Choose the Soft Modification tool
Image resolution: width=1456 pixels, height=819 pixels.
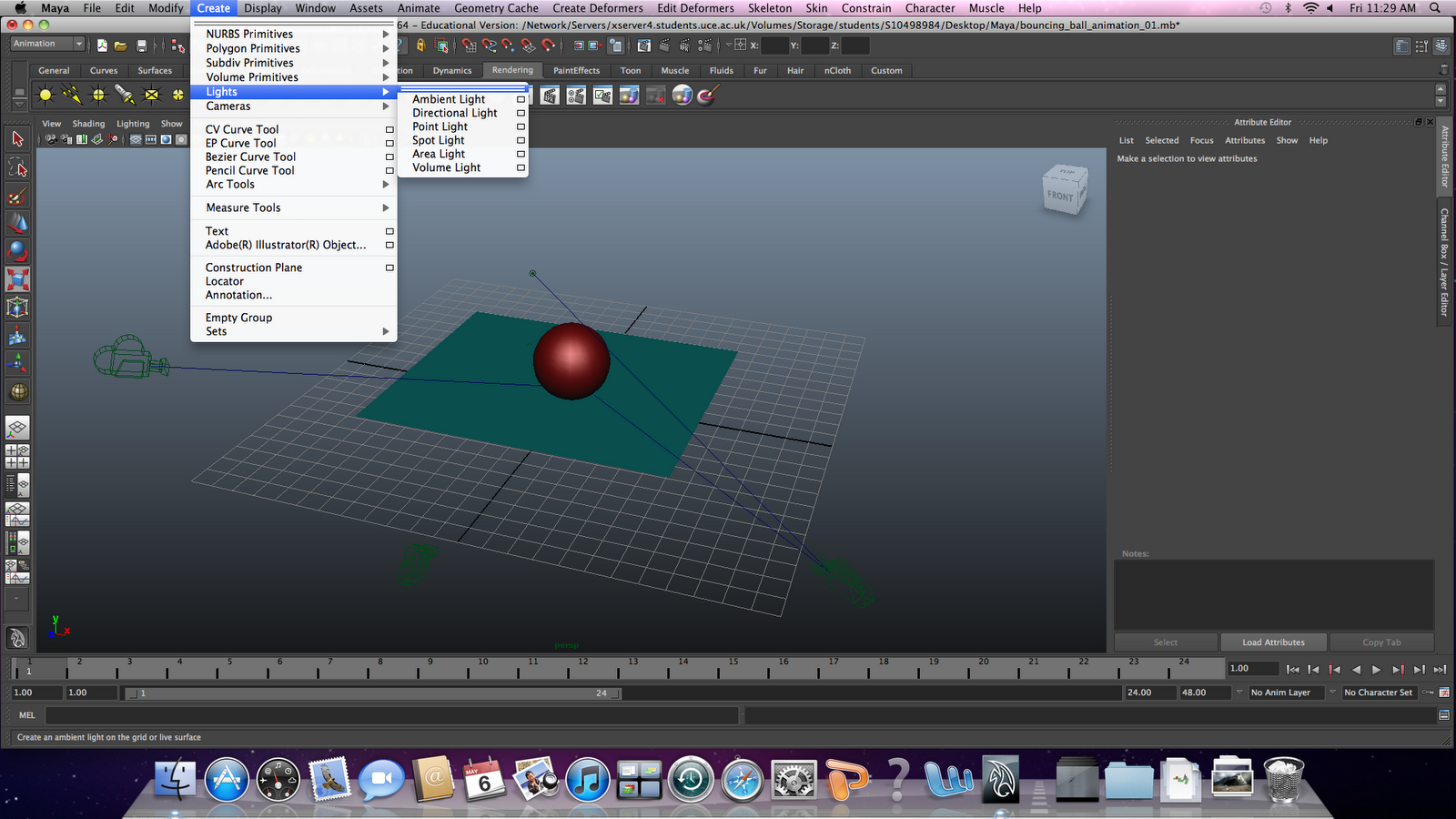[17, 336]
